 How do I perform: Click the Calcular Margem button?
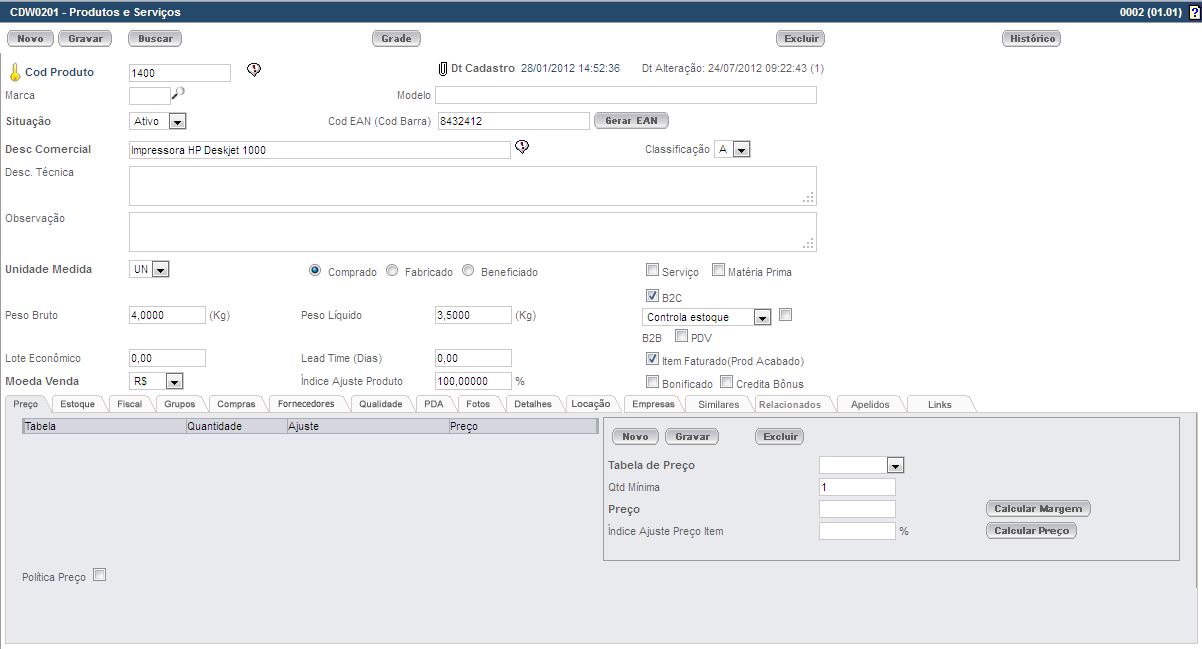point(1037,508)
